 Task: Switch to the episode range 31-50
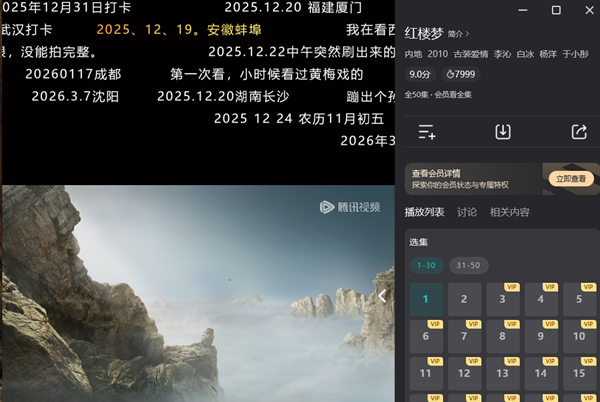pyautogui.click(x=468, y=265)
